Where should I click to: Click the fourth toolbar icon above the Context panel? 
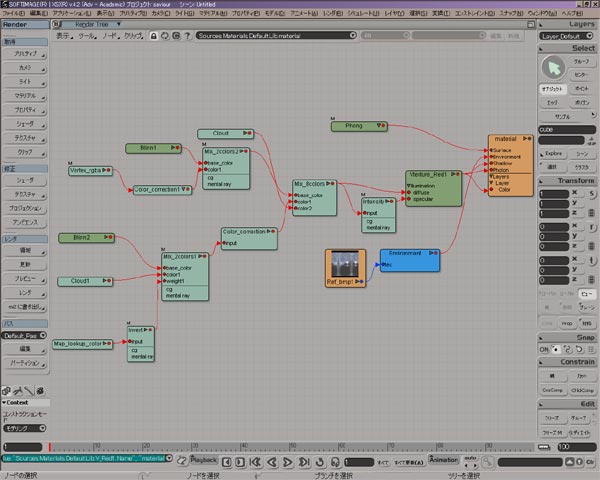(x=40, y=390)
